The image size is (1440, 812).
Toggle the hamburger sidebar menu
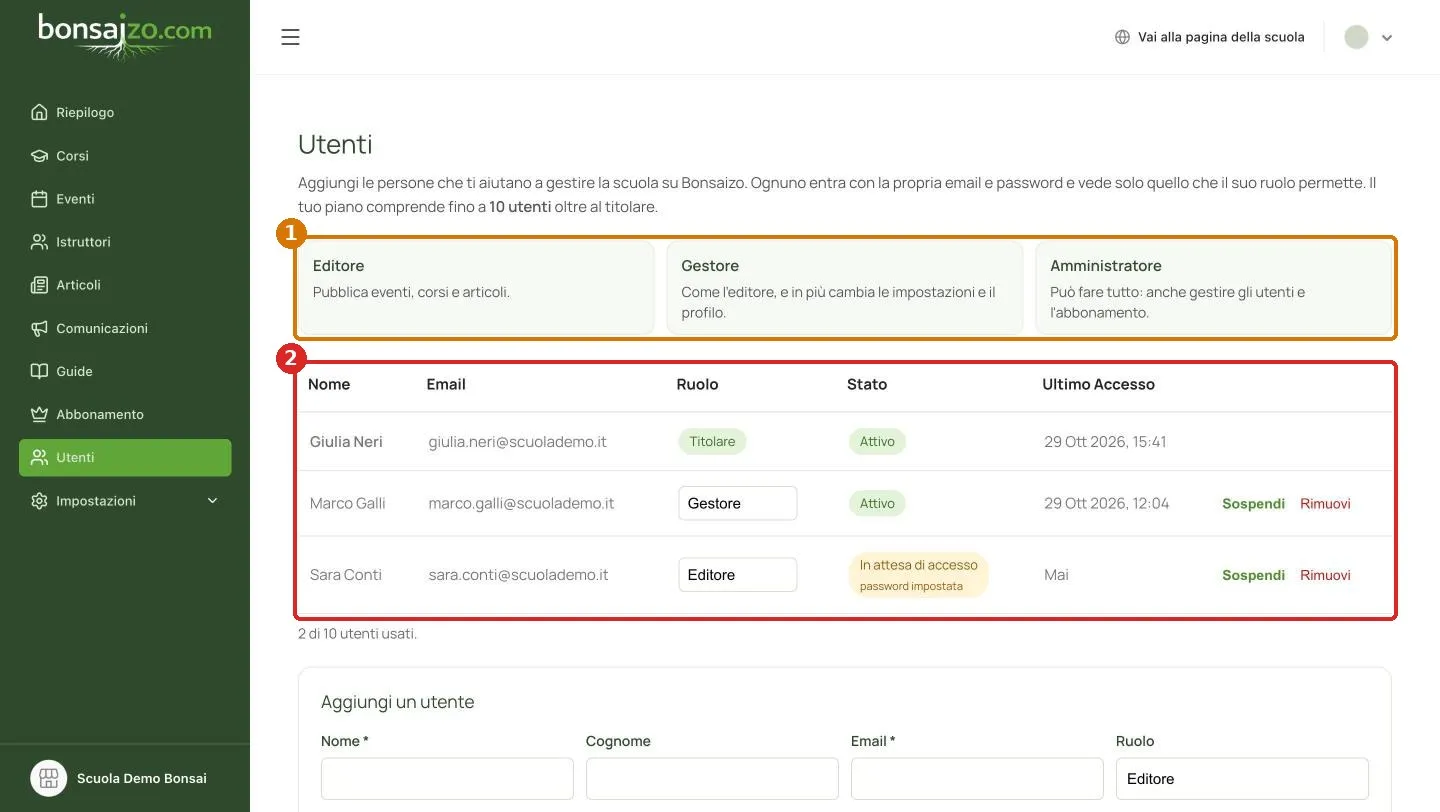[x=290, y=37]
